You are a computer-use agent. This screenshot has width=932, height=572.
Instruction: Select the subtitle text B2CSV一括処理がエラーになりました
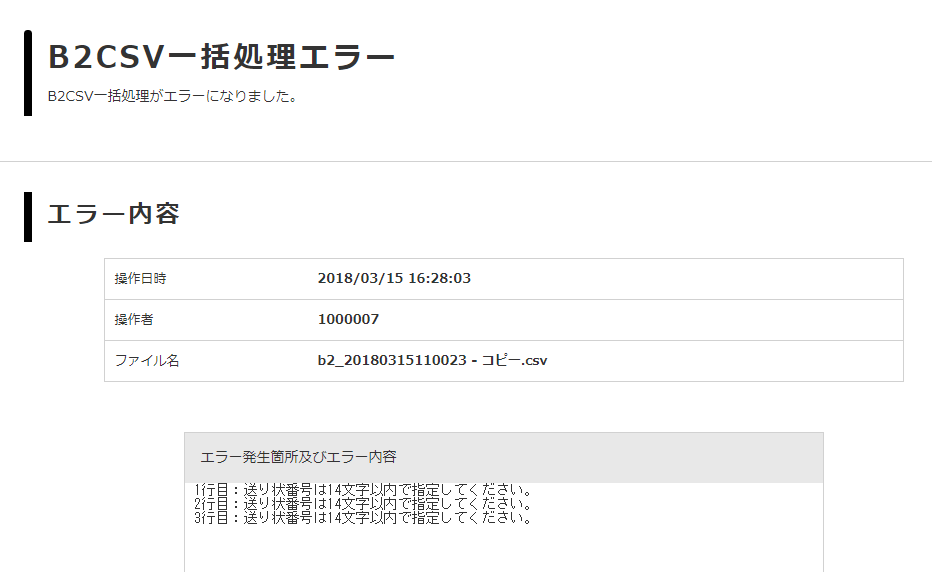(x=172, y=96)
